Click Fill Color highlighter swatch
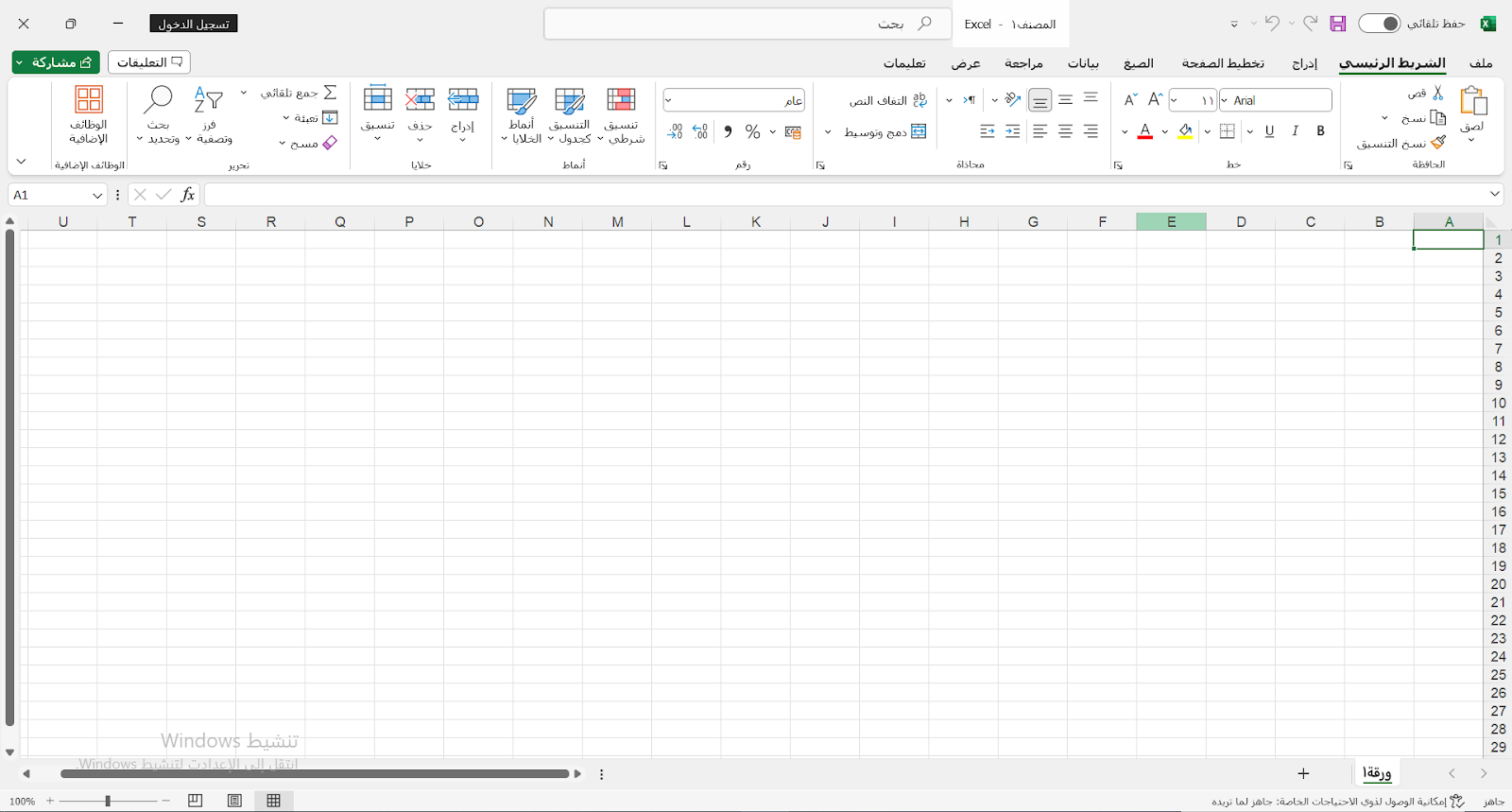Screen dimensions: 1512x812 coord(1185,131)
